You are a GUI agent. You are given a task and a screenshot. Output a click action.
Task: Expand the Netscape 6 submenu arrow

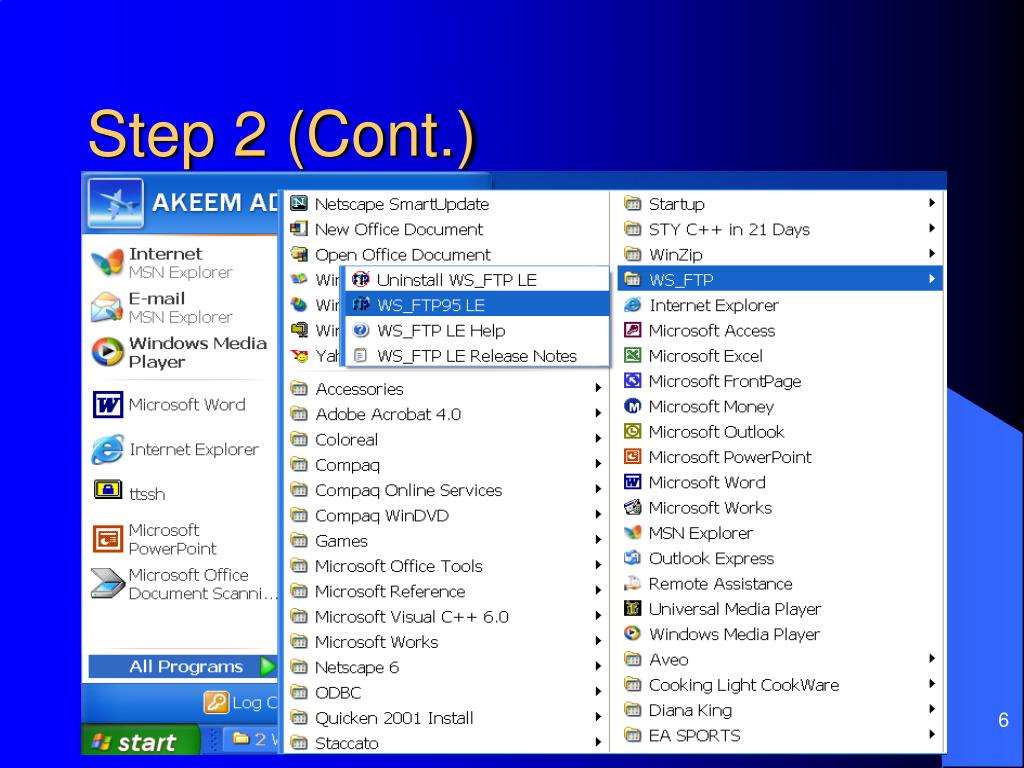pyautogui.click(x=598, y=666)
